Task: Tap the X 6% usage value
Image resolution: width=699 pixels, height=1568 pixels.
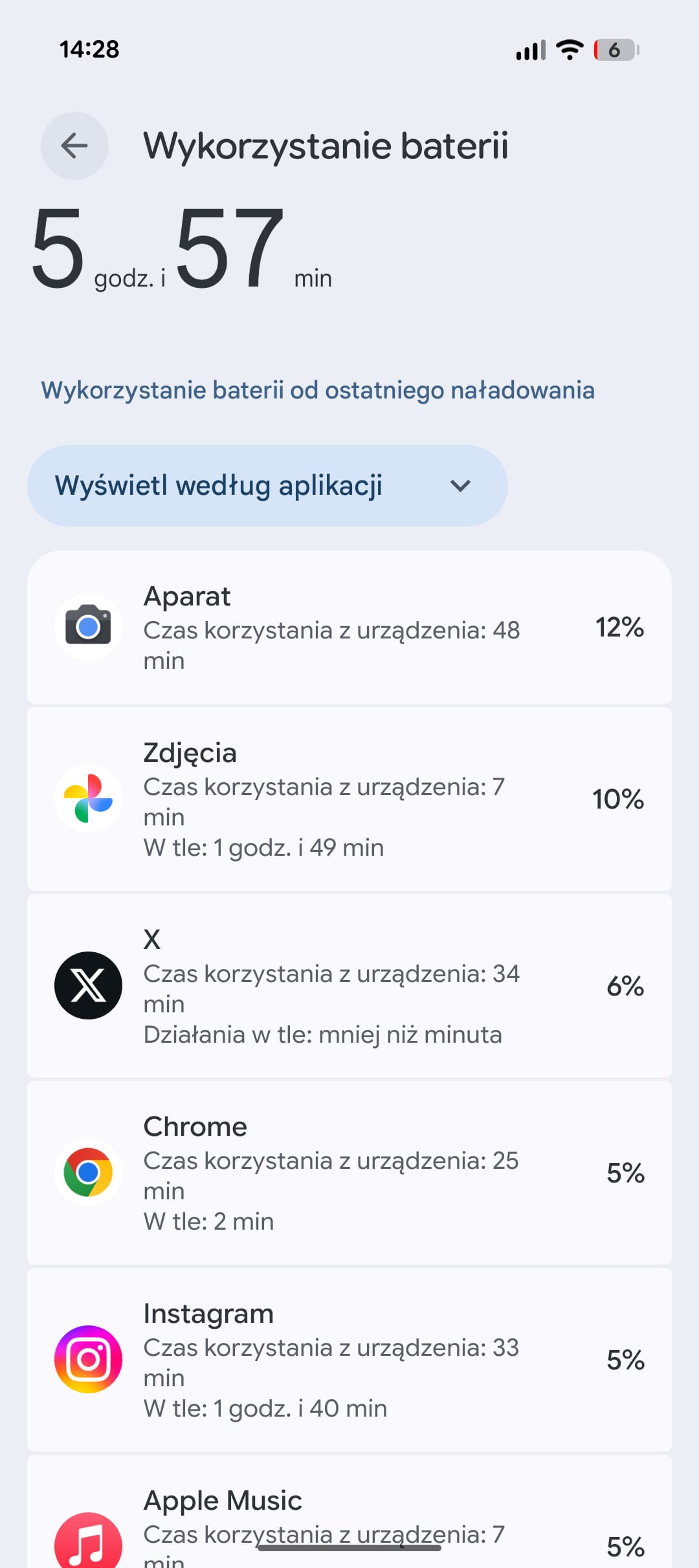Action: [625, 986]
